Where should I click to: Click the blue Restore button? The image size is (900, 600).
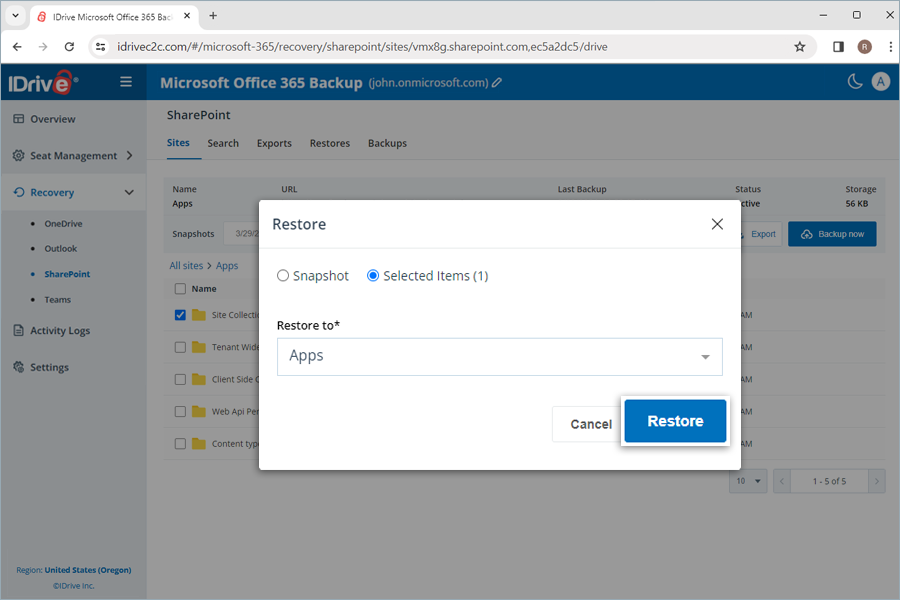675,421
